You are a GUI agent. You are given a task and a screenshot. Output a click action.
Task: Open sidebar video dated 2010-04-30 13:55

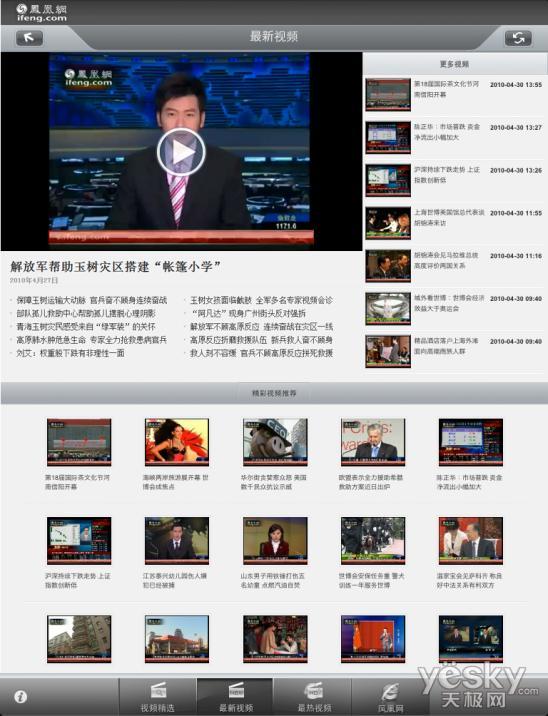(x=454, y=95)
